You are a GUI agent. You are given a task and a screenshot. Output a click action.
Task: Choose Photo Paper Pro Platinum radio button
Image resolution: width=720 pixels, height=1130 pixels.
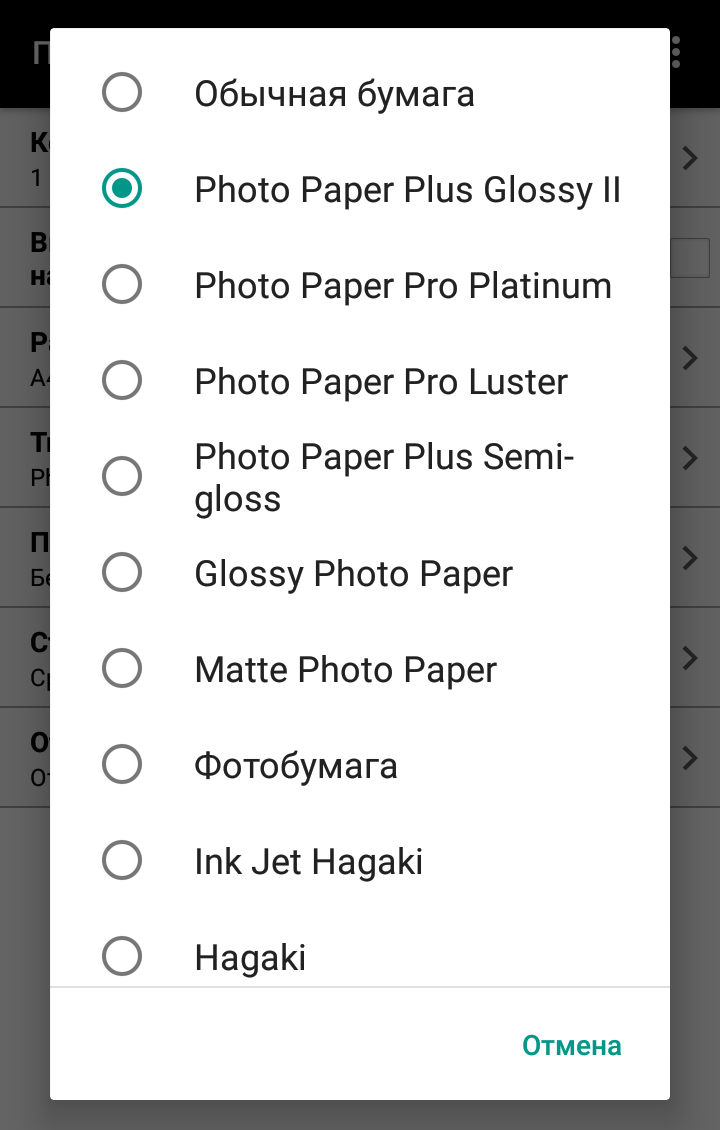tap(122, 285)
